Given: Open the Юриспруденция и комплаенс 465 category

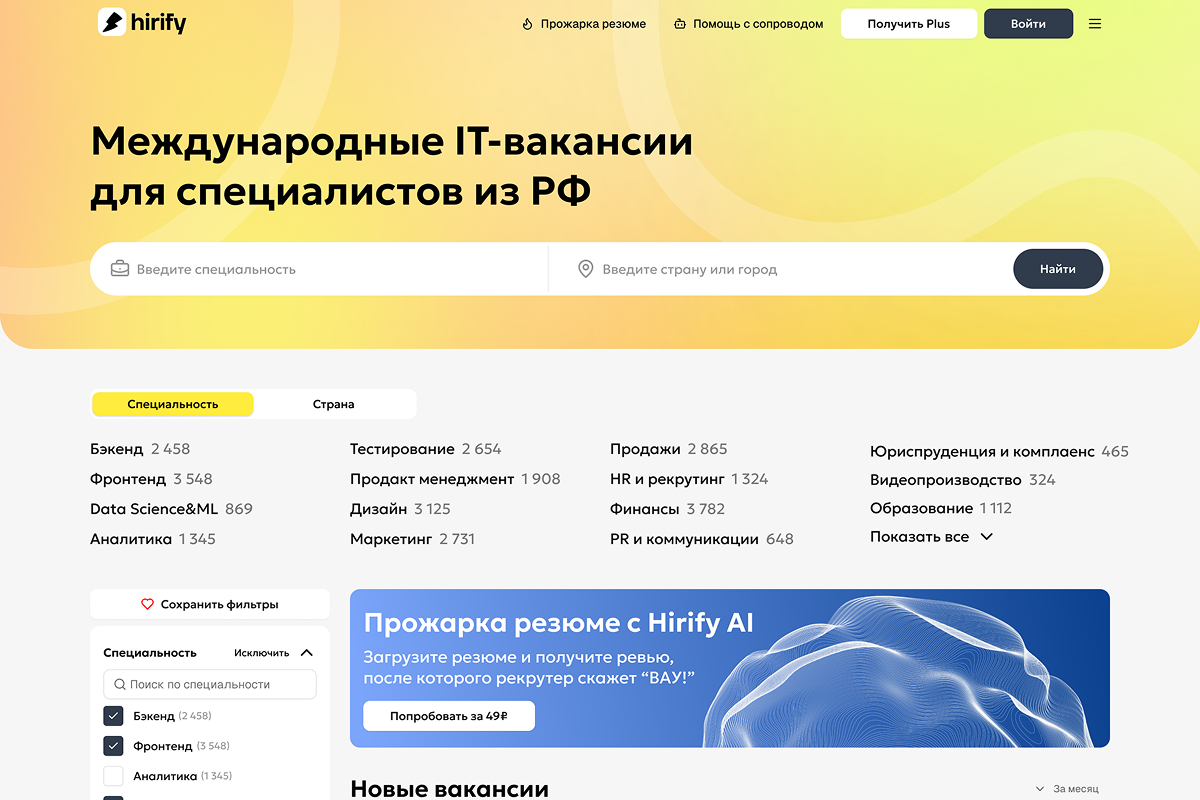Looking at the screenshot, I should [999, 452].
